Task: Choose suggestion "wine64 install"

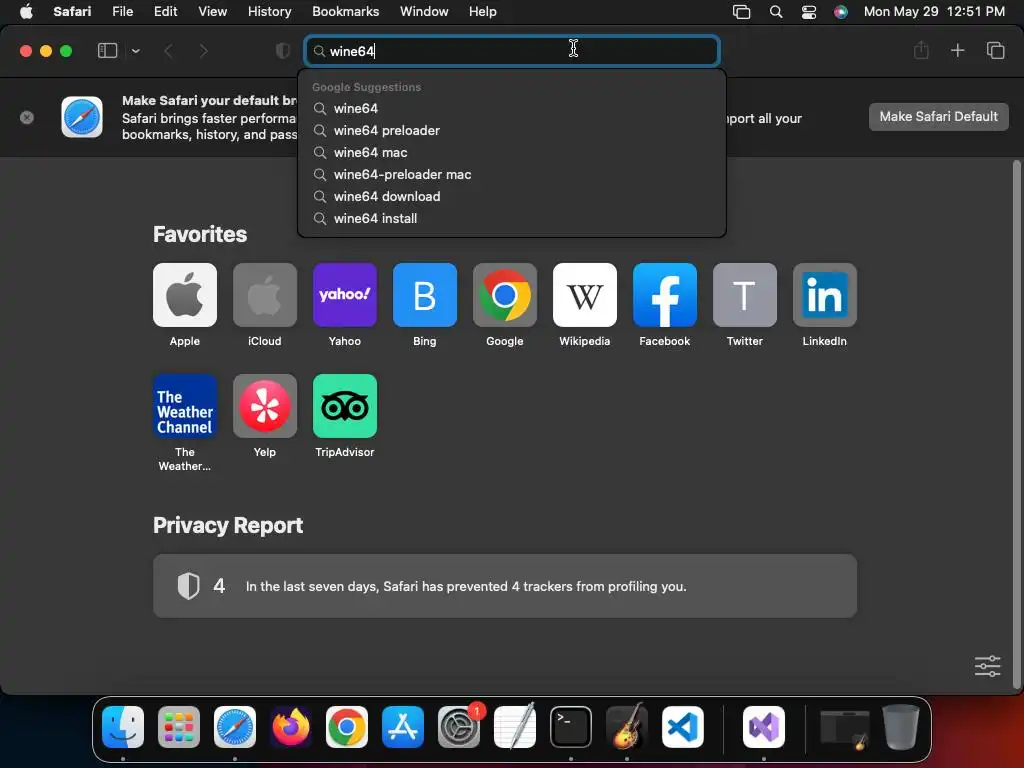Action: pyautogui.click(x=512, y=219)
